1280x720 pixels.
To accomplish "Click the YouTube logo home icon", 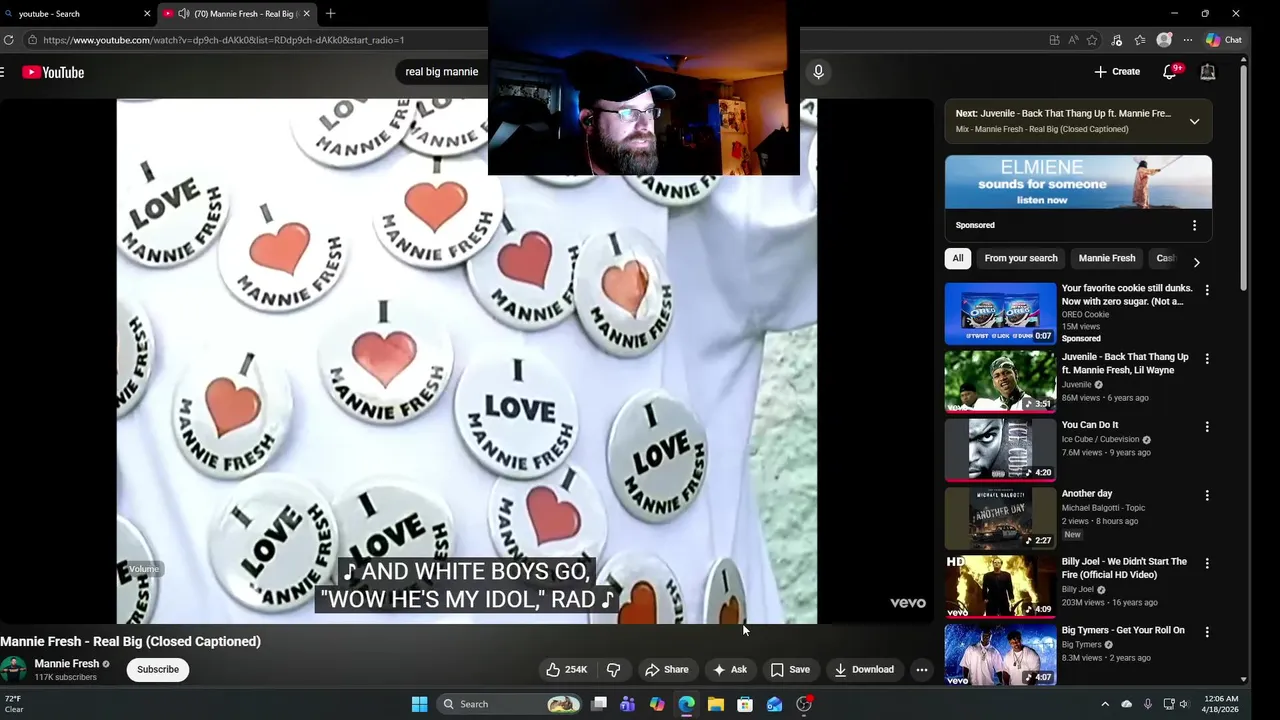I will (53, 72).
